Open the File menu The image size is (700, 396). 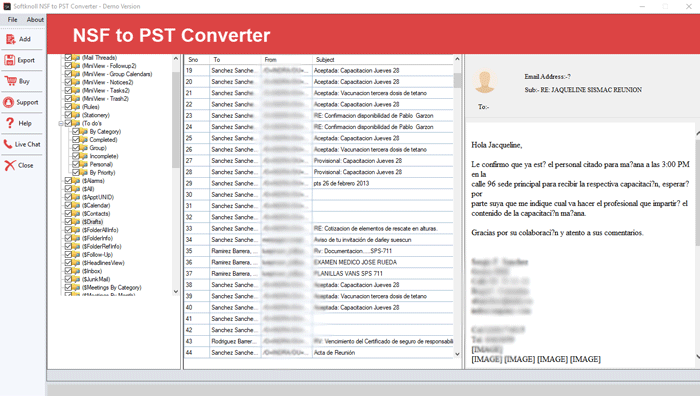coord(12,20)
